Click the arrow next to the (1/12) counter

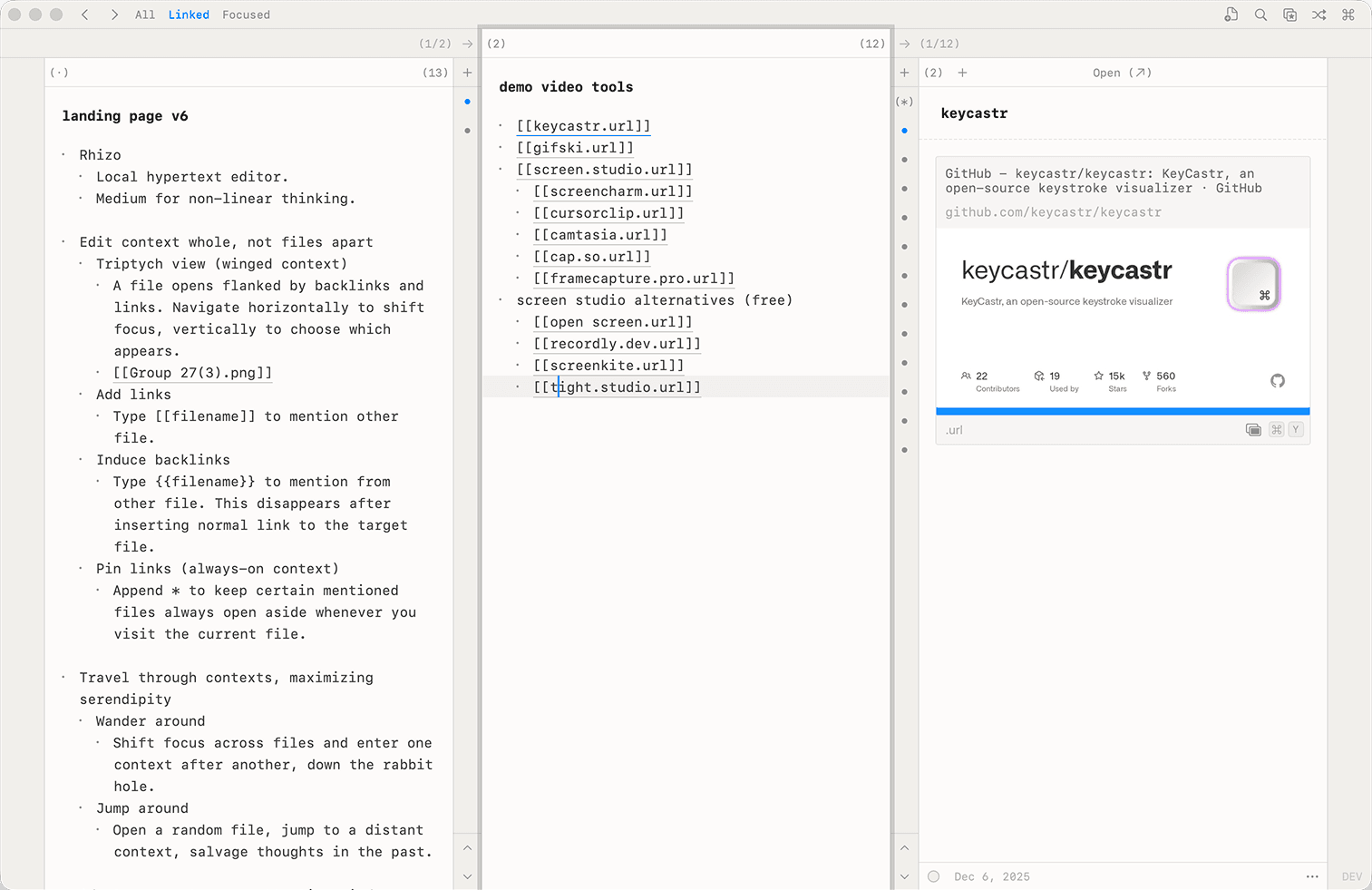904,44
